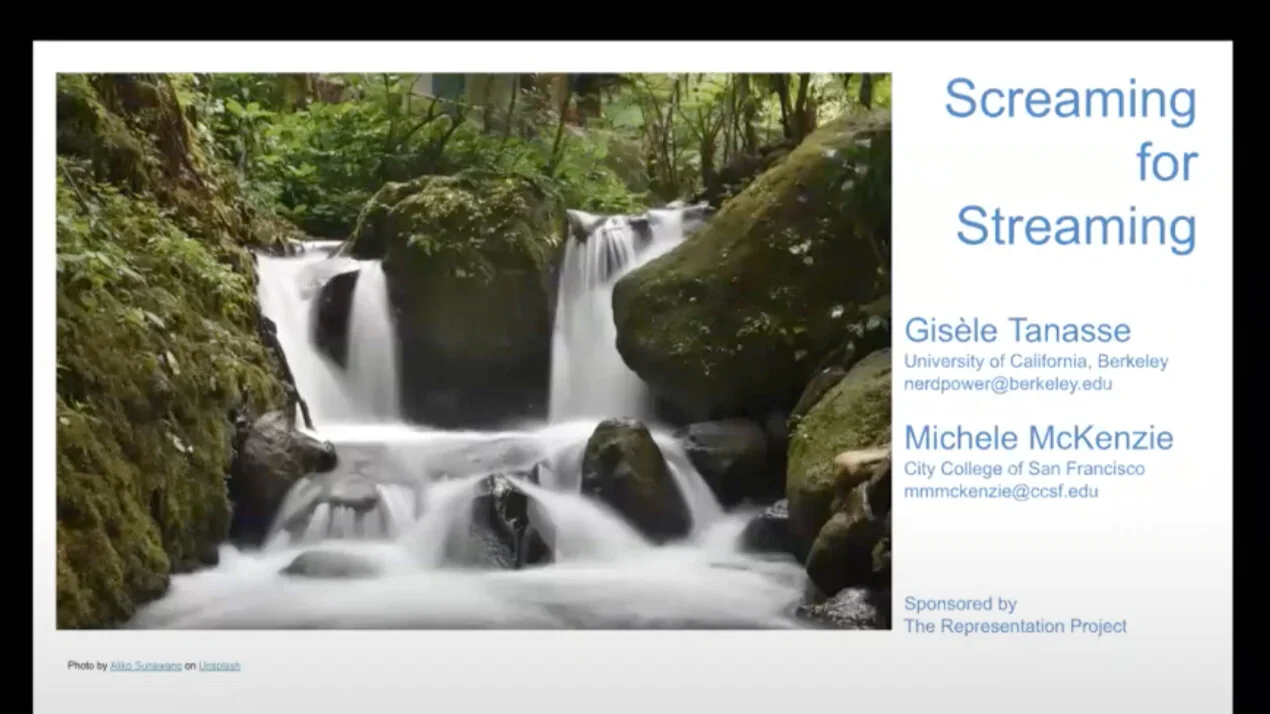The width and height of the screenshot is (1270, 714).
Task: Click the presenter name Gisèle Tanasse
Action: tap(1017, 330)
